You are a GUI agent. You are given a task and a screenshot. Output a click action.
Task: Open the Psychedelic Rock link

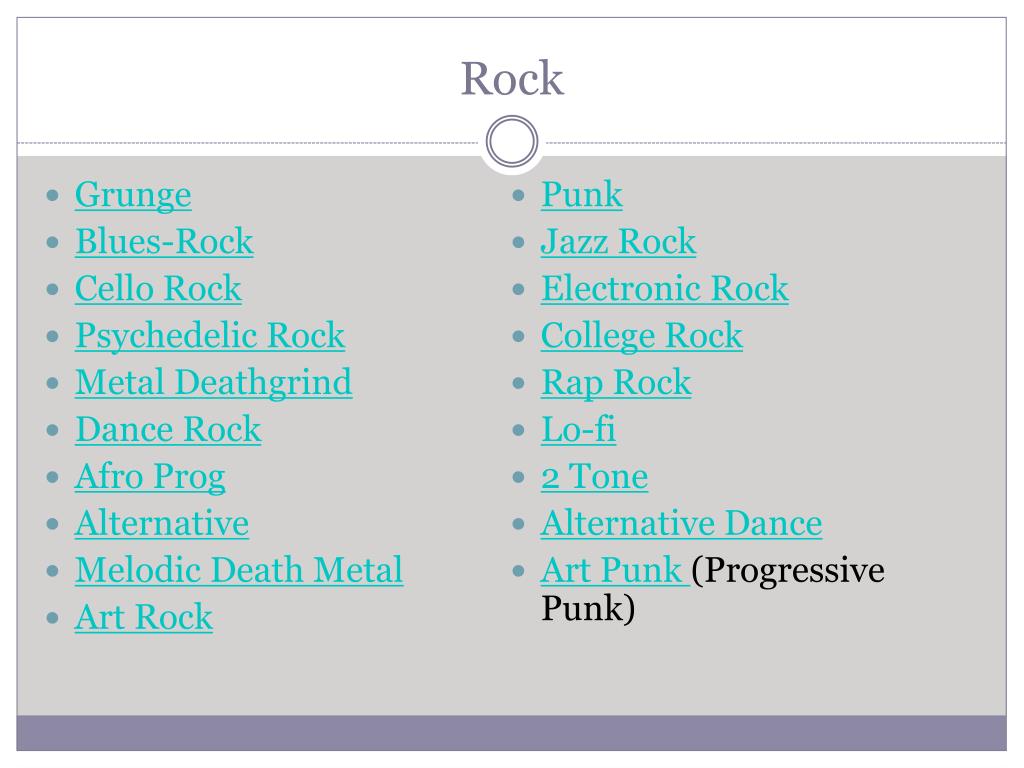(210, 336)
